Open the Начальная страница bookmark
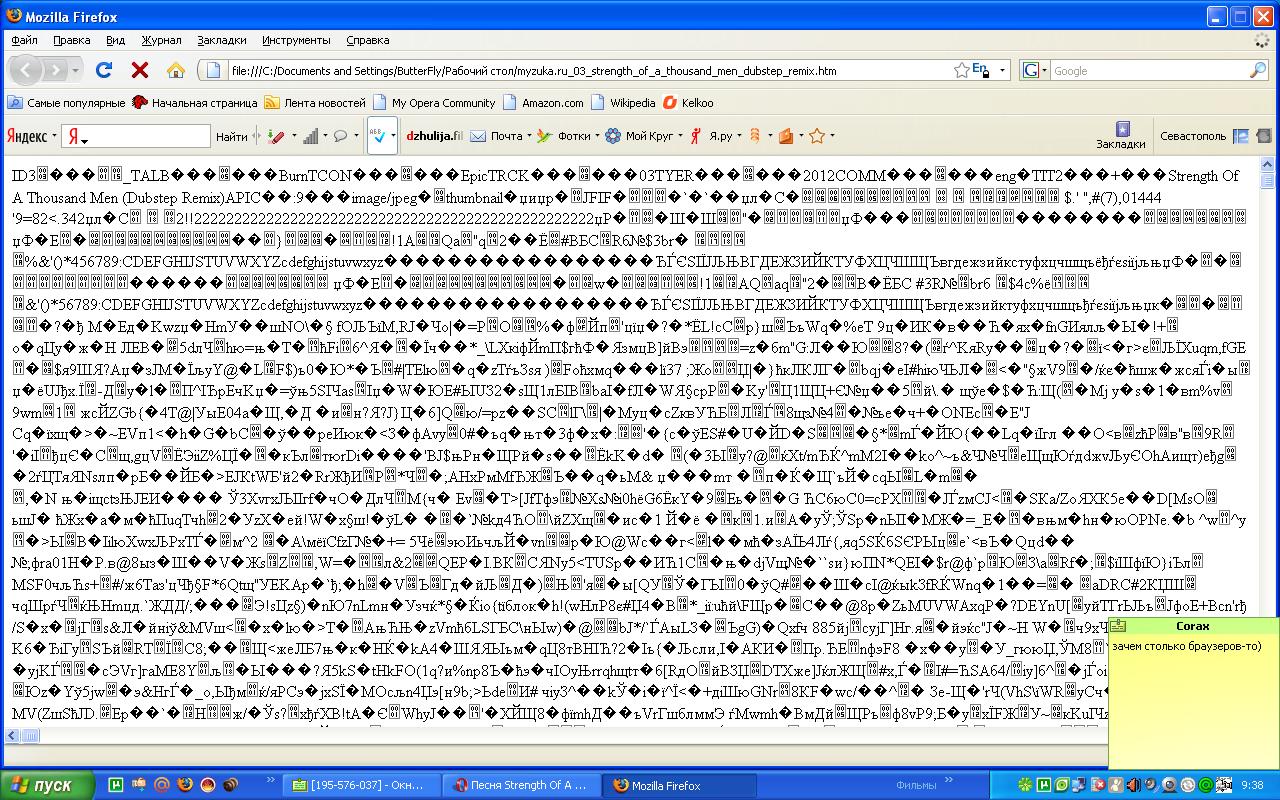 tap(195, 103)
